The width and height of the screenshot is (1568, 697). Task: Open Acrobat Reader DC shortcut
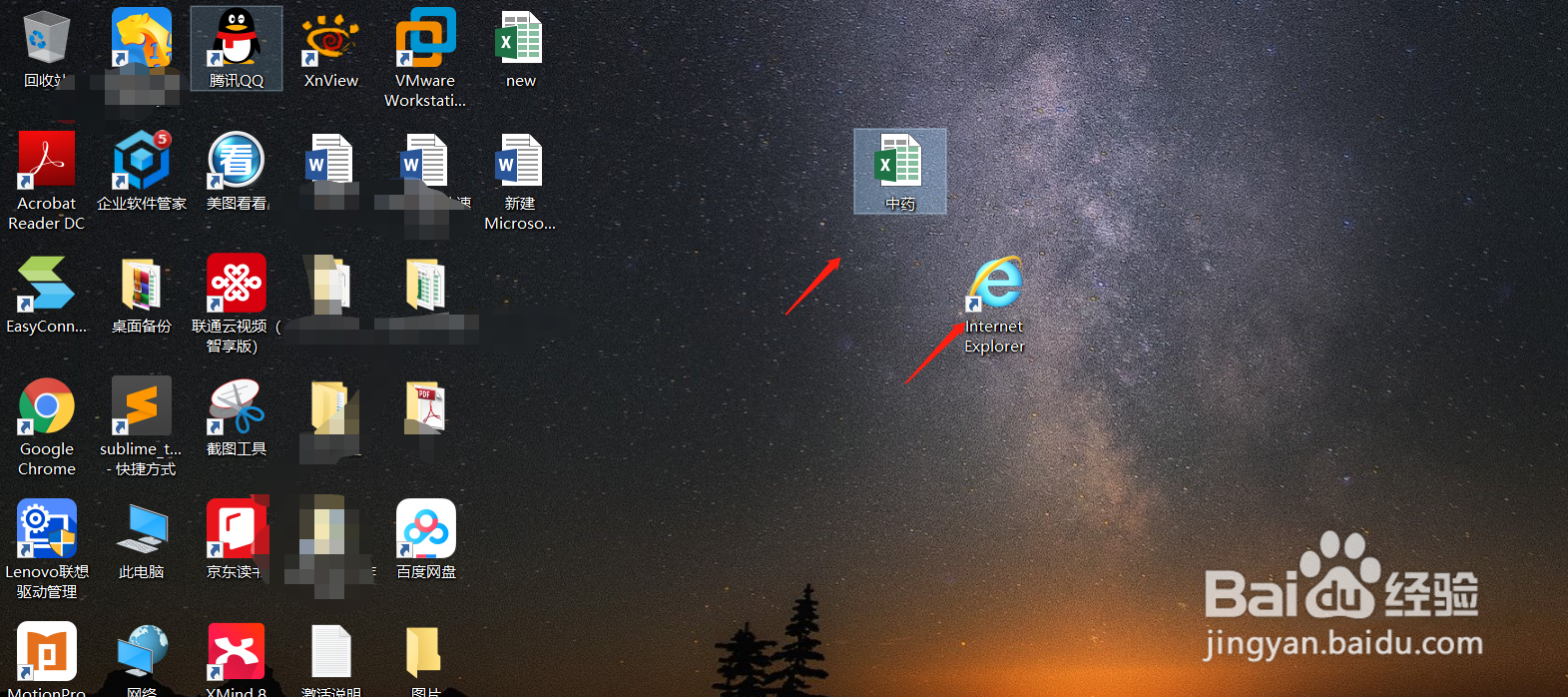[46, 181]
